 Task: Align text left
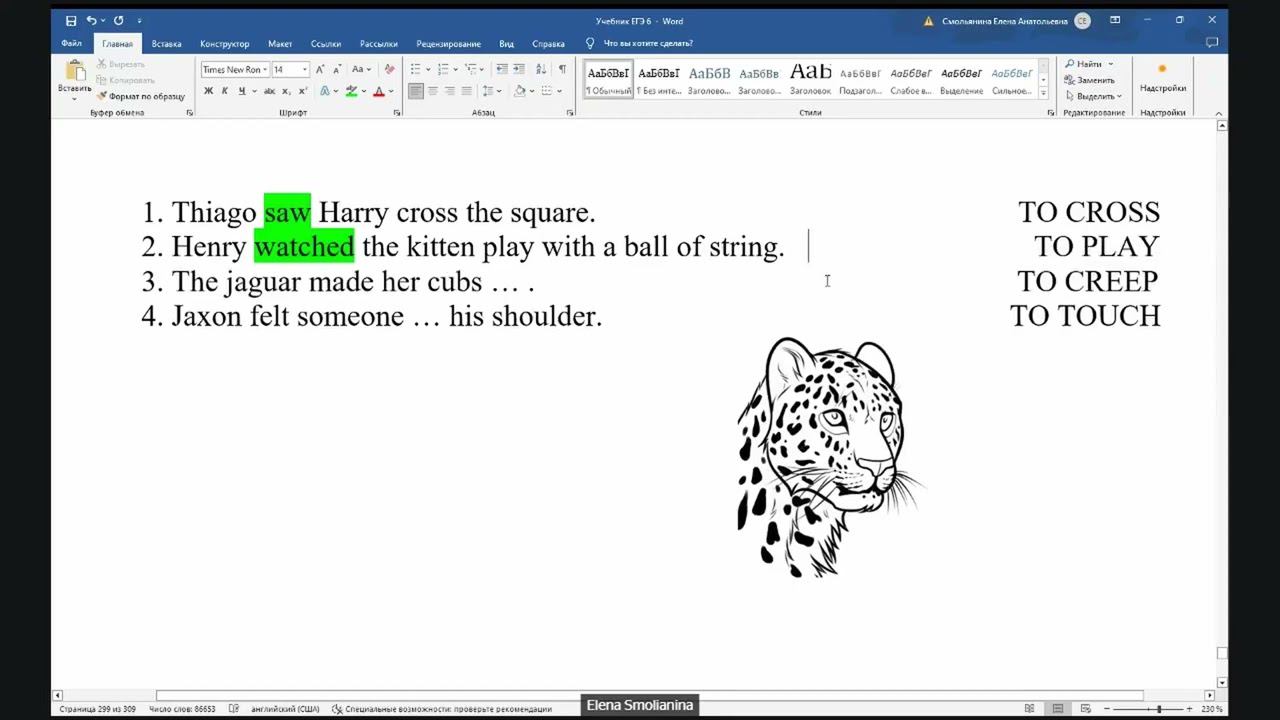[415, 91]
